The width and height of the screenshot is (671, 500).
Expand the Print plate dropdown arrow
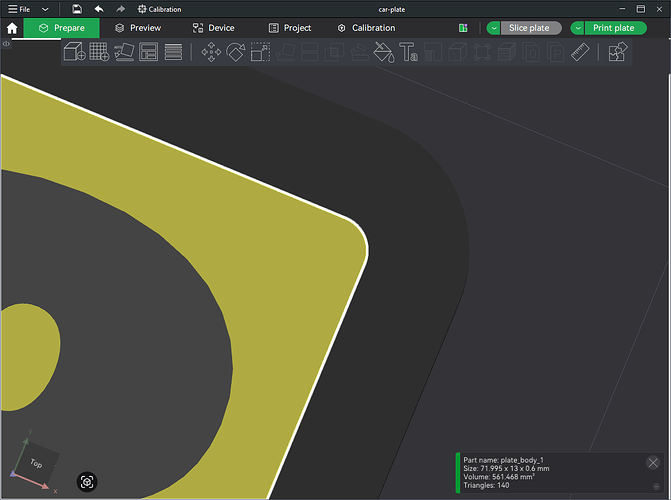coord(578,28)
